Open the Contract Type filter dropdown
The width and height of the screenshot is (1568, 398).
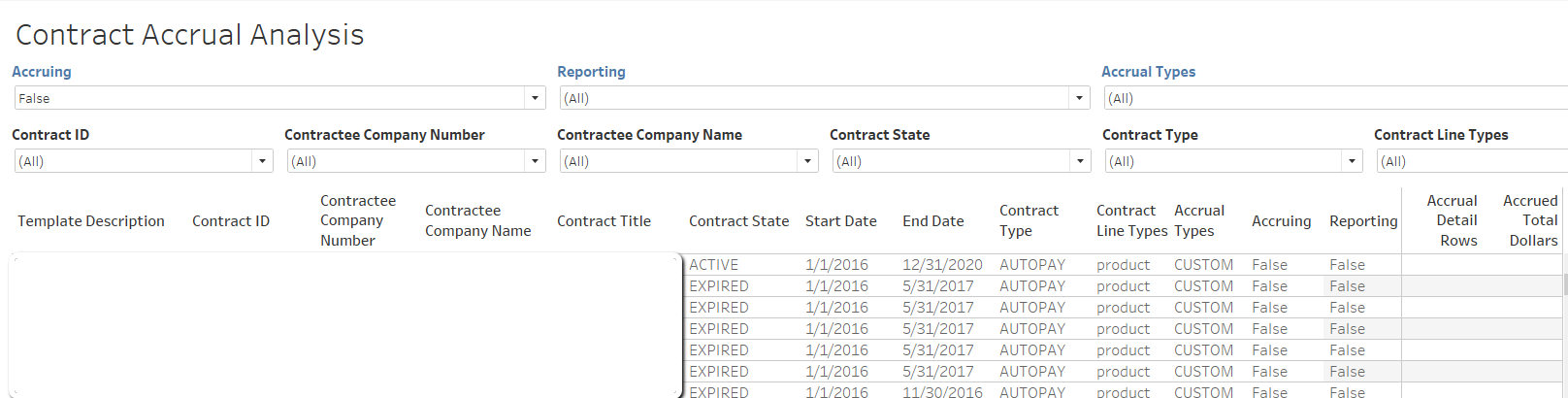click(x=1352, y=161)
